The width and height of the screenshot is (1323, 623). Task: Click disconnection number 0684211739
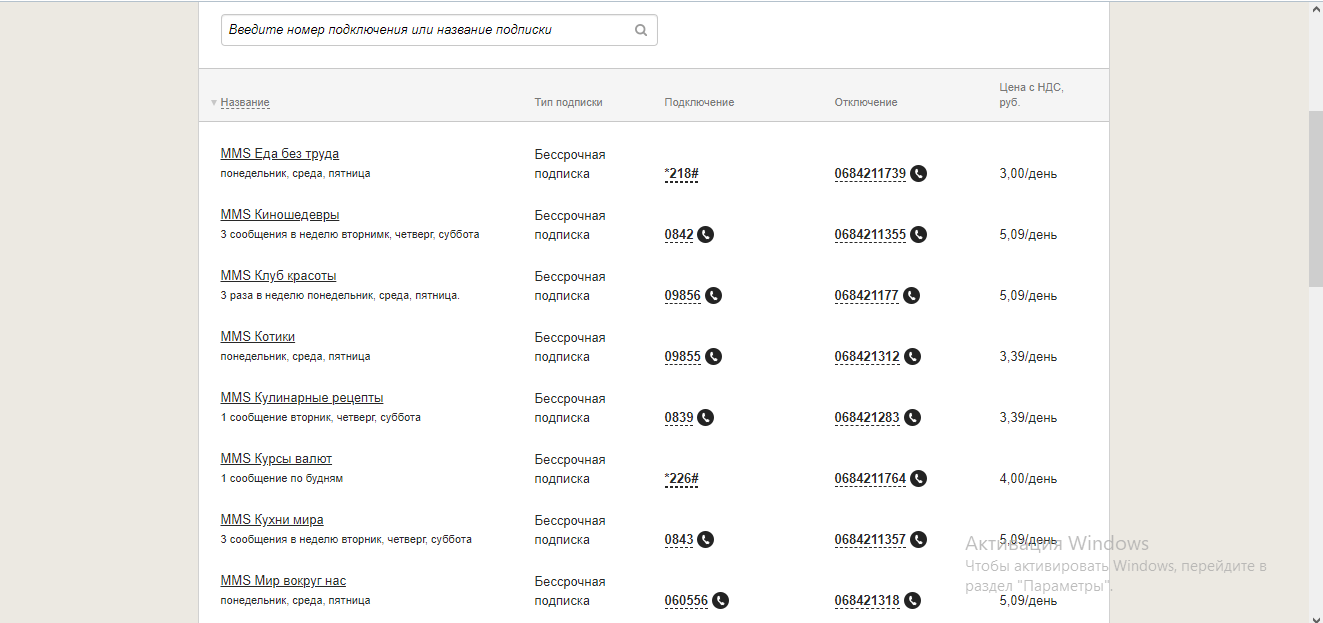870,174
